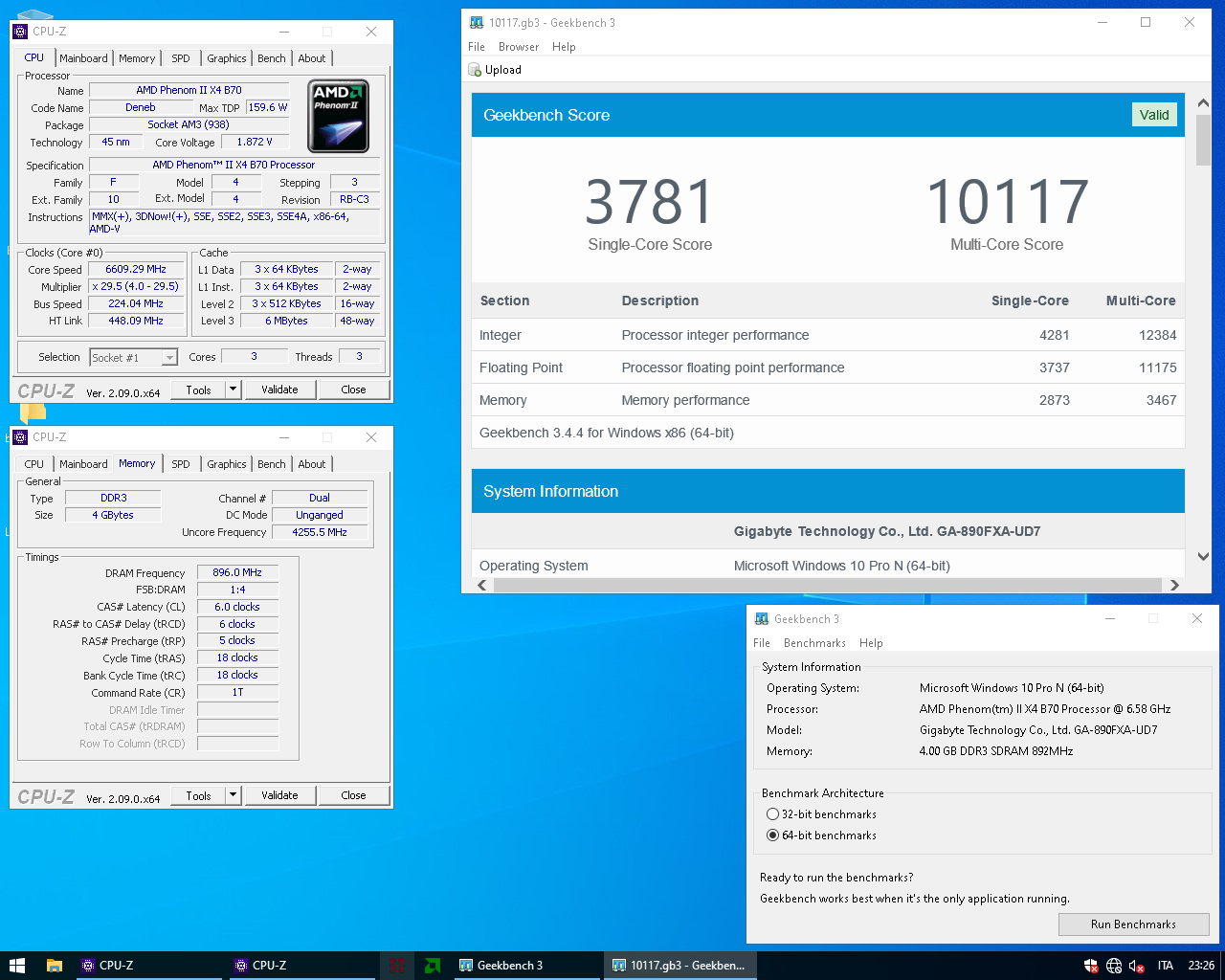Image resolution: width=1225 pixels, height=980 pixels.
Task: Click the Close button in the top CPU-Z window
Action: click(353, 390)
